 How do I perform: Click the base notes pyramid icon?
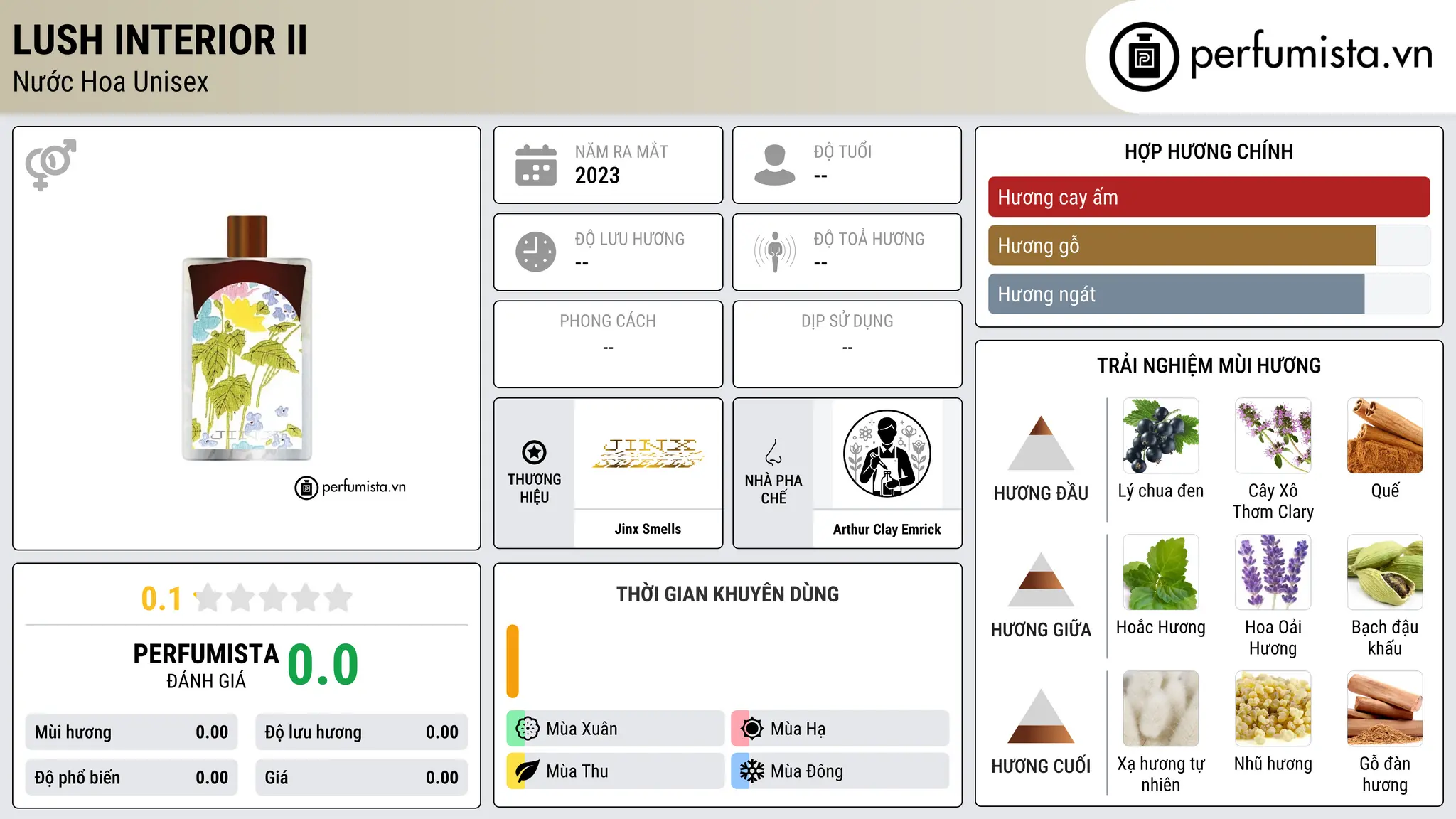1041,716
